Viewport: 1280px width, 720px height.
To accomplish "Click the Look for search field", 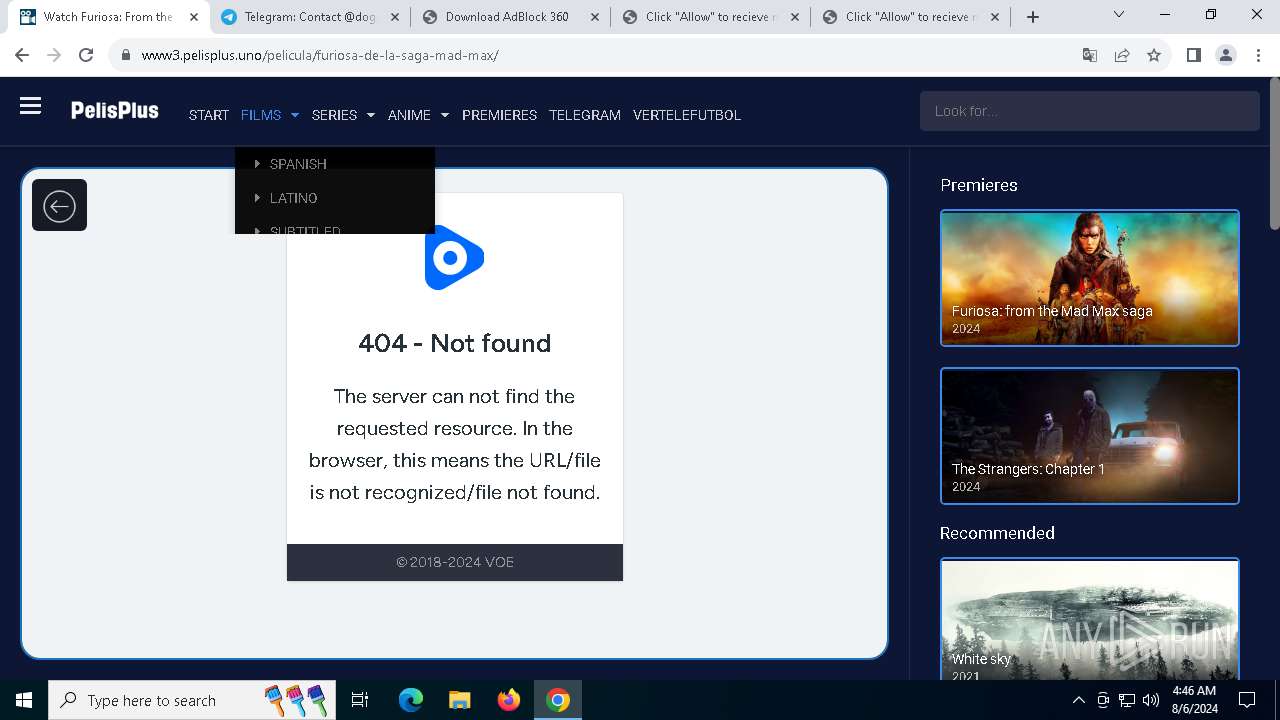I will (x=1089, y=111).
